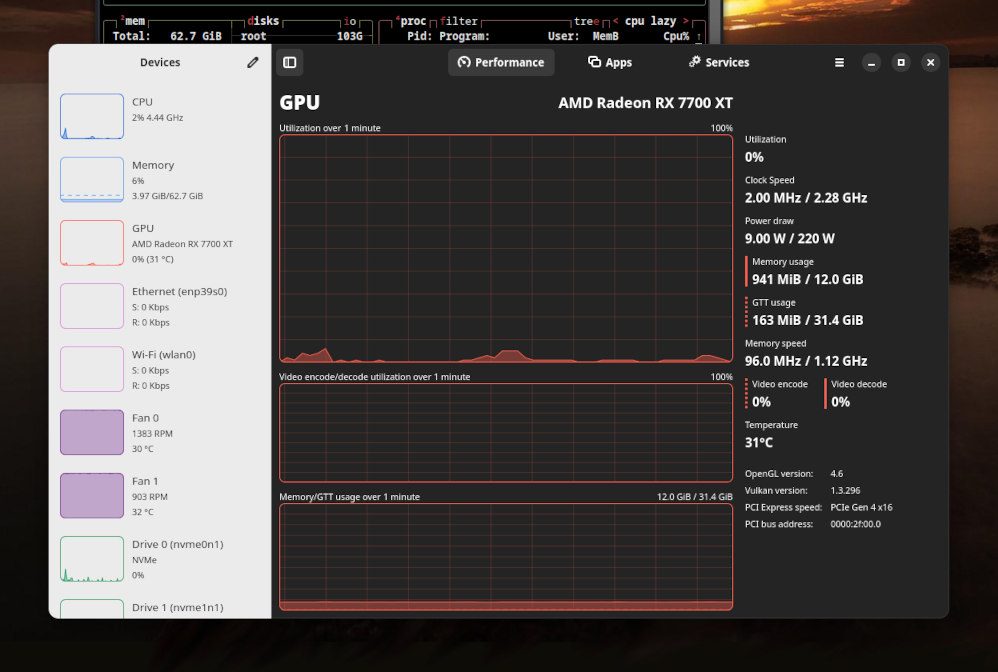Select Memory in the Devices sidebar
The image size is (998, 672).
[x=160, y=179]
